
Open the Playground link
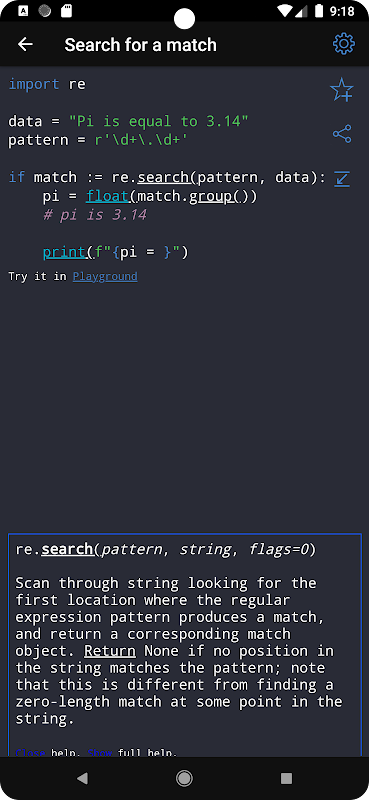[105, 277]
